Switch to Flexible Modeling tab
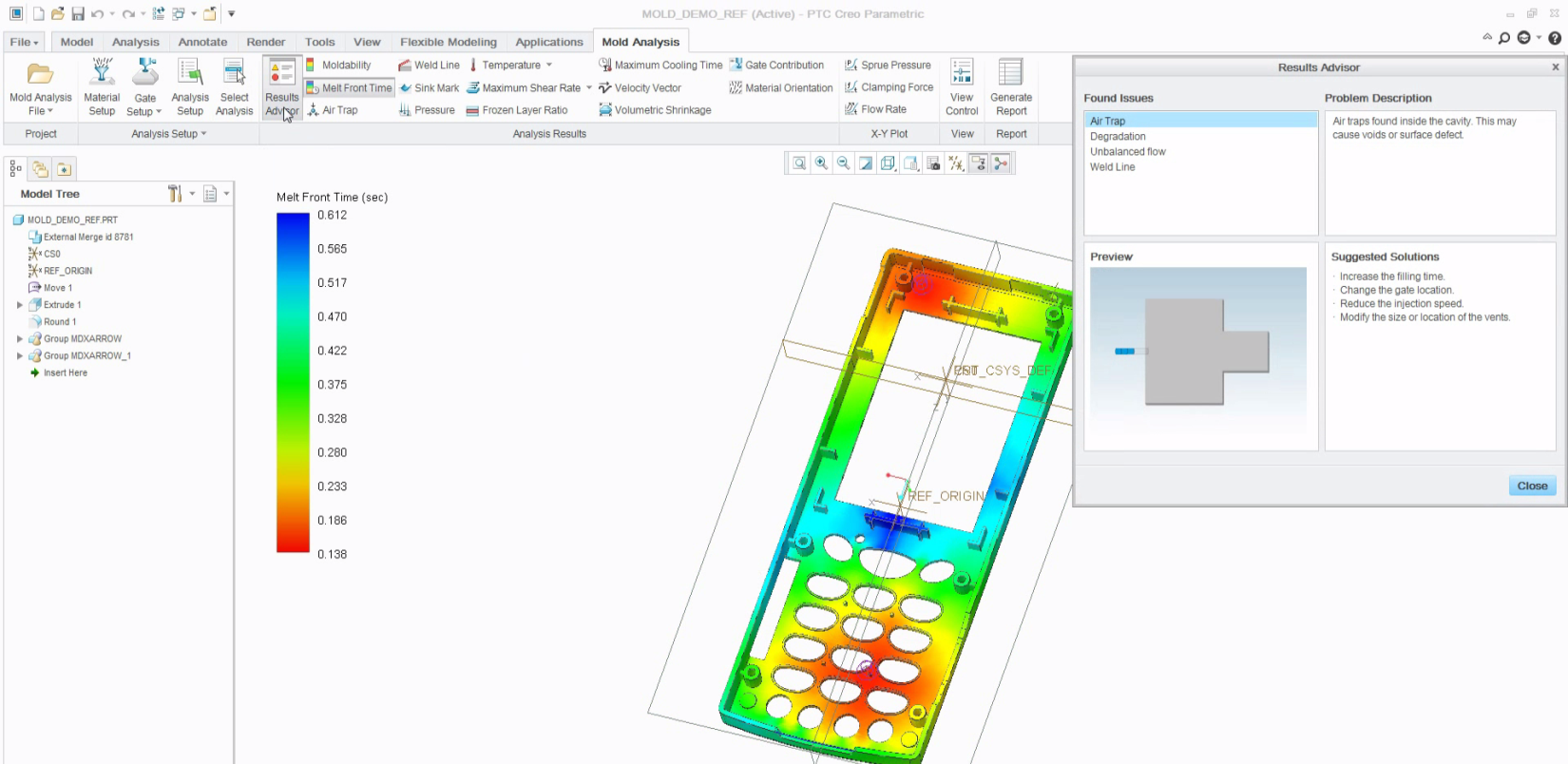Screen dimensions: 1568x764 pyautogui.click(x=449, y=42)
